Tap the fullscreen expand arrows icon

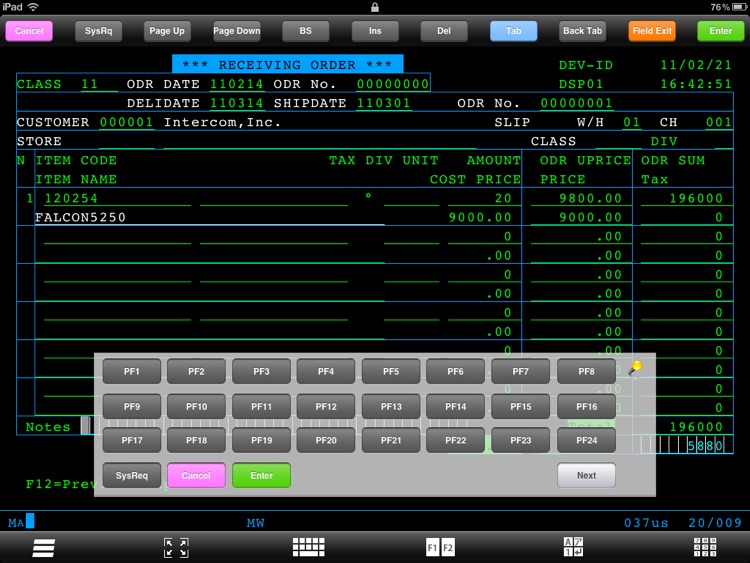pyautogui.click(x=176, y=548)
